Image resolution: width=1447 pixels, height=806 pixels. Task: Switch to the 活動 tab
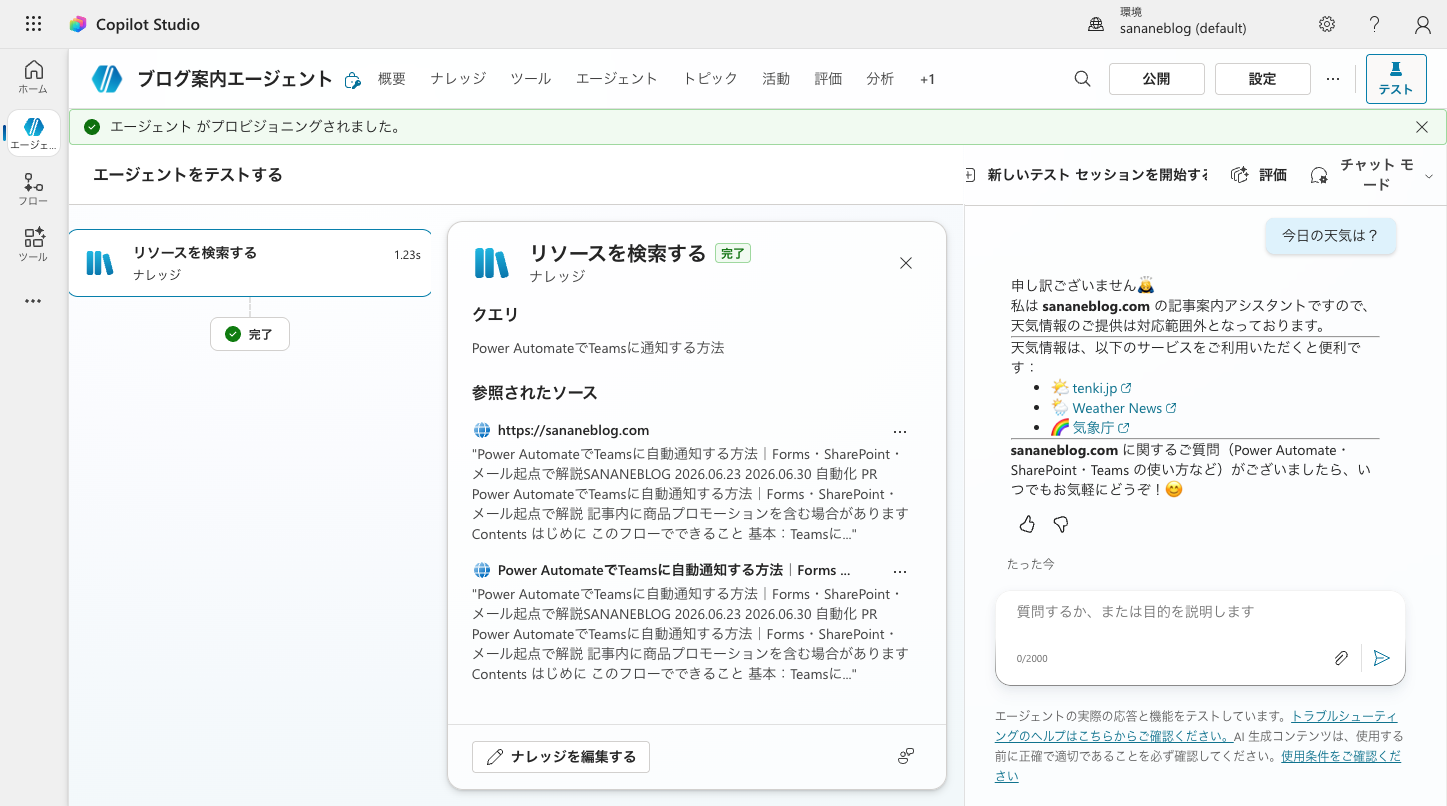pyautogui.click(x=776, y=79)
